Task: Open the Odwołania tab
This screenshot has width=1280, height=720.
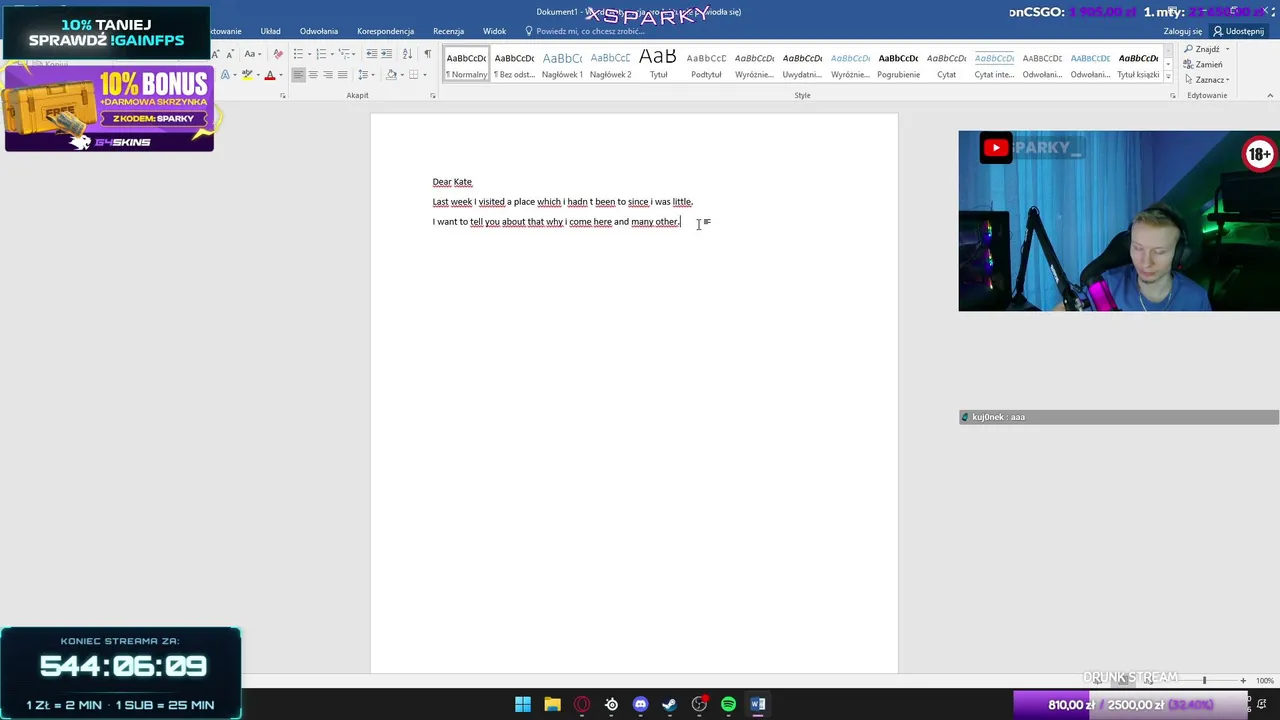Action: tap(319, 31)
